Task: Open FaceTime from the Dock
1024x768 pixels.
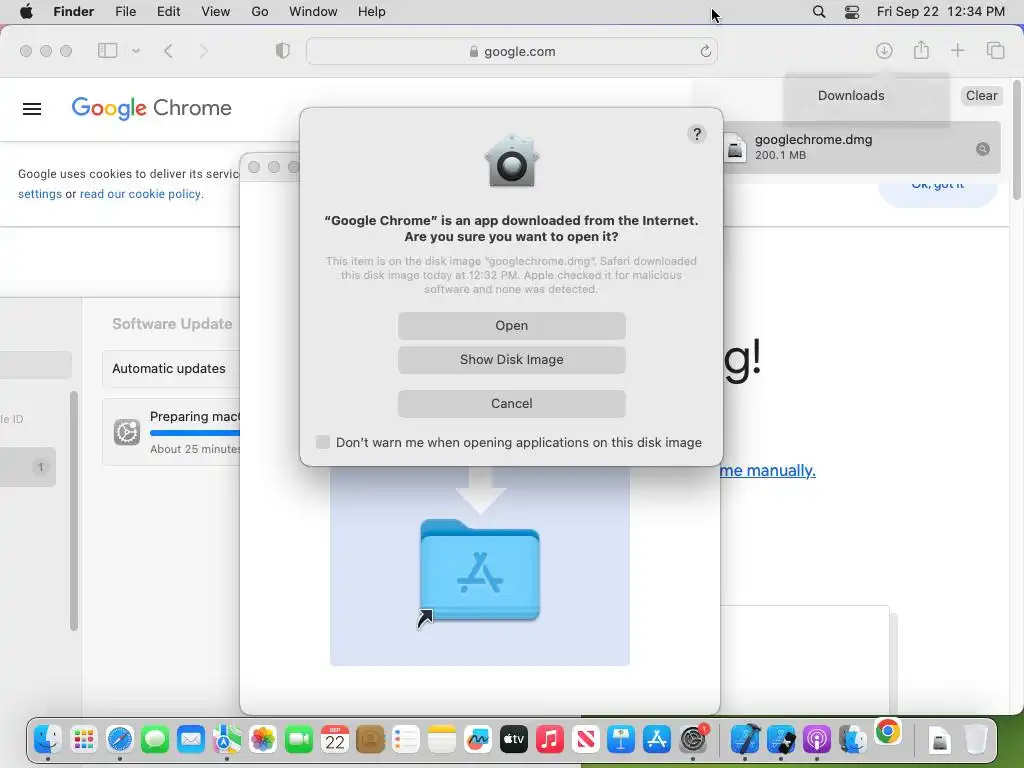Action: [x=298, y=739]
